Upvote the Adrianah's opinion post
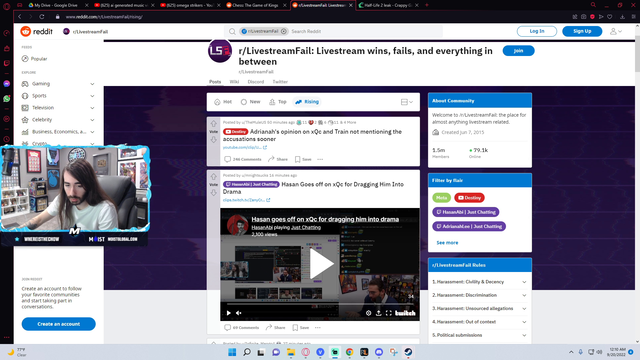This screenshot has height=360, width=640. pos(213,123)
